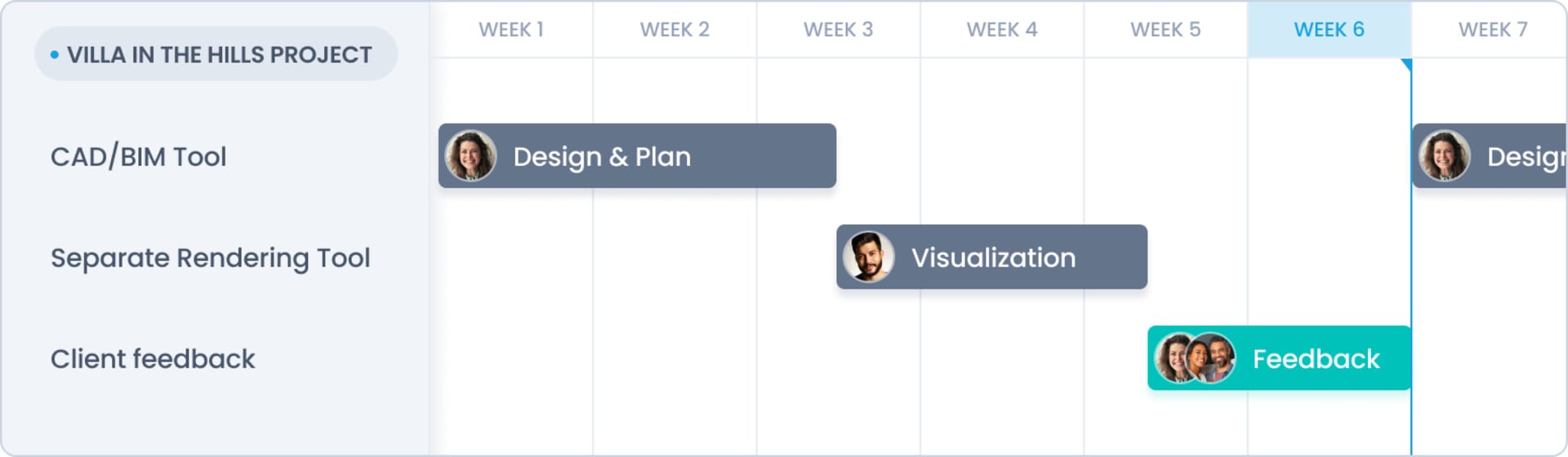Select the Separate Rendering Tool row label
1568x457 pixels.
point(210,258)
